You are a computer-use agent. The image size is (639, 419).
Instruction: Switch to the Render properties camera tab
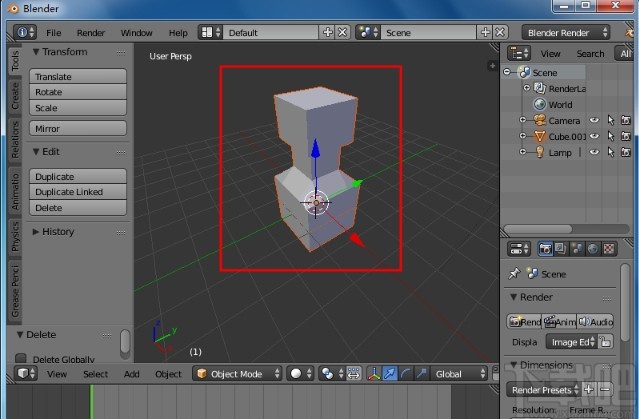pyautogui.click(x=546, y=249)
